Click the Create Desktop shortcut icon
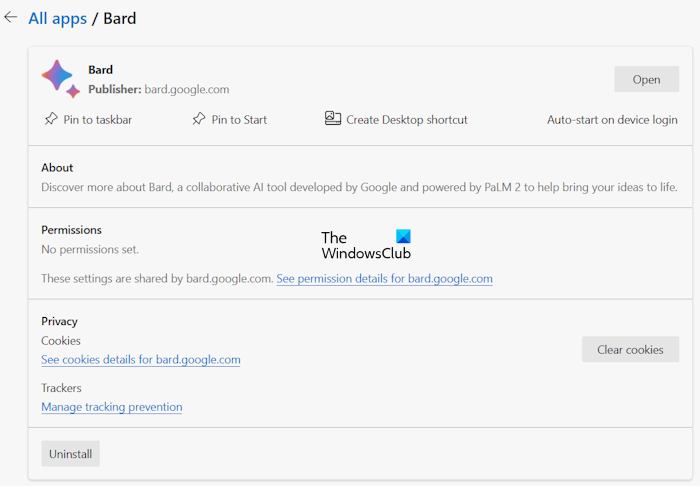 (333, 119)
